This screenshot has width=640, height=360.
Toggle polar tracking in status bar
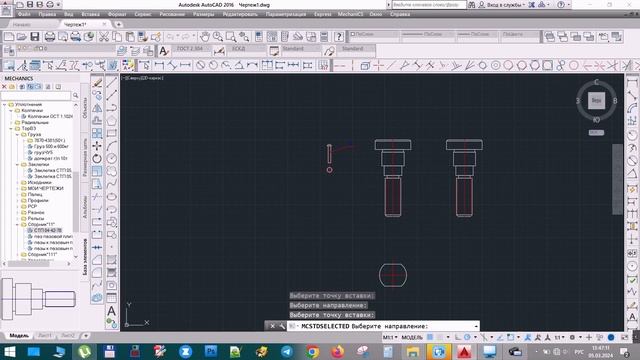point(468,337)
